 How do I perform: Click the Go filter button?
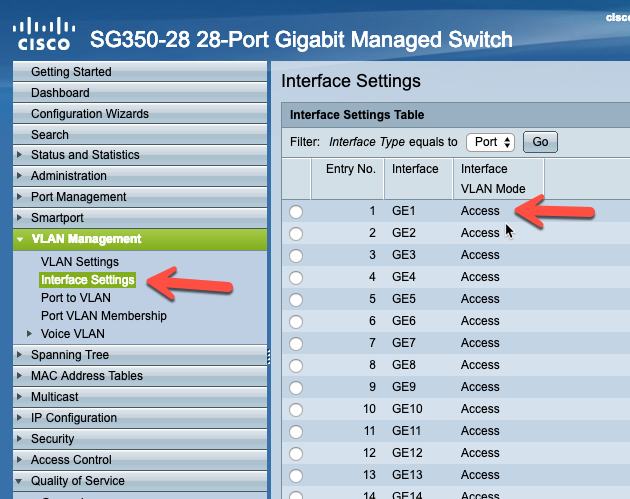(x=540, y=142)
